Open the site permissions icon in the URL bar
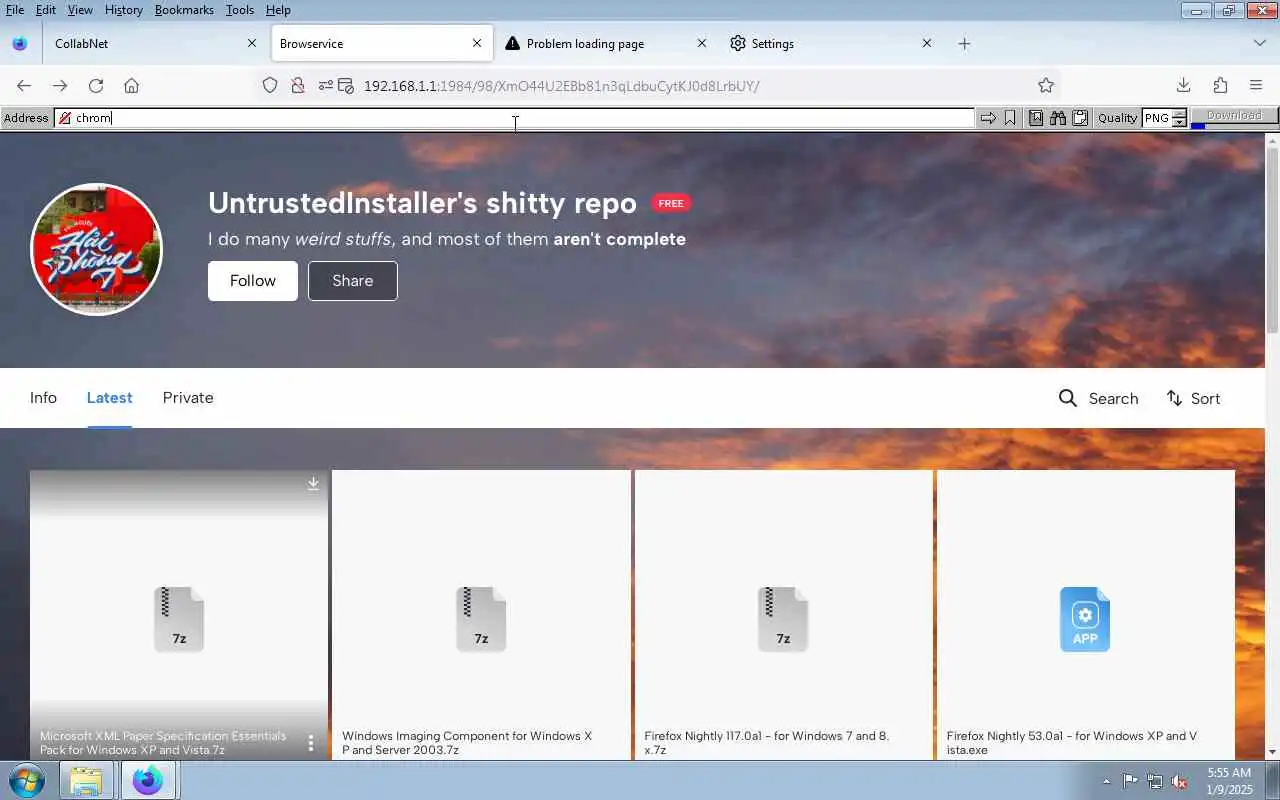 pos(325,86)
